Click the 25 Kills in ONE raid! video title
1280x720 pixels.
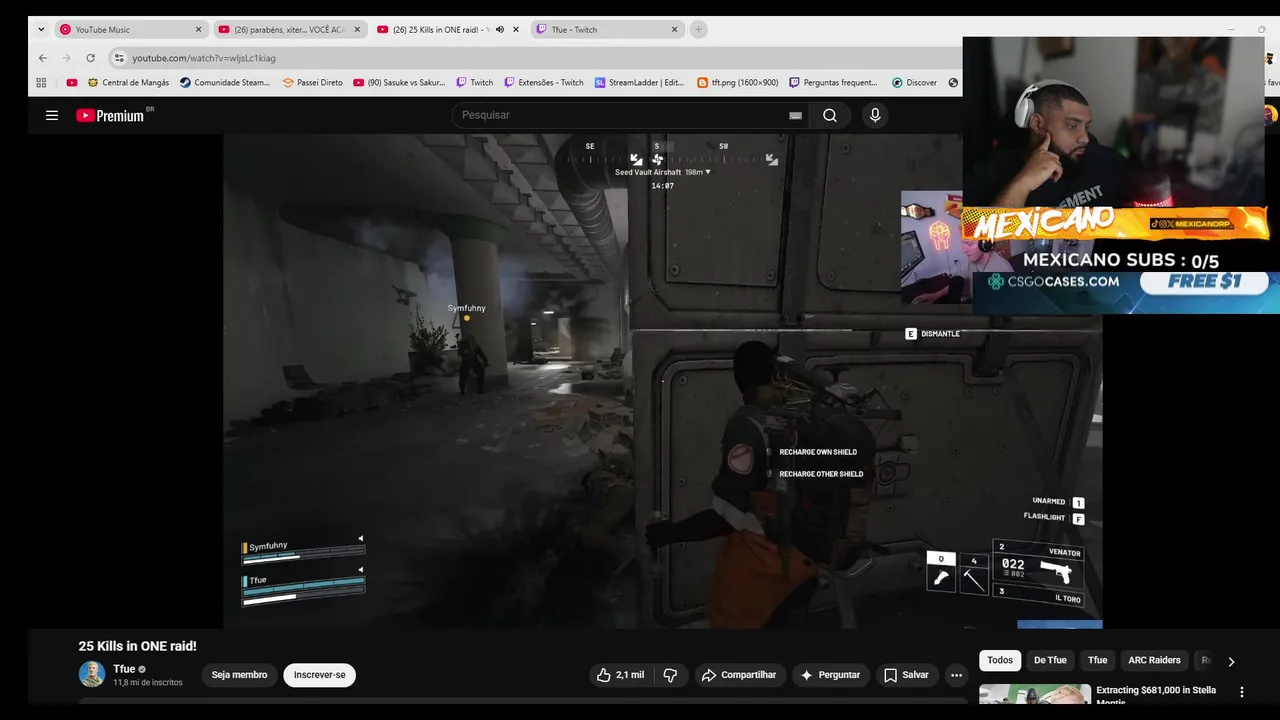click(x=138, y=646)
